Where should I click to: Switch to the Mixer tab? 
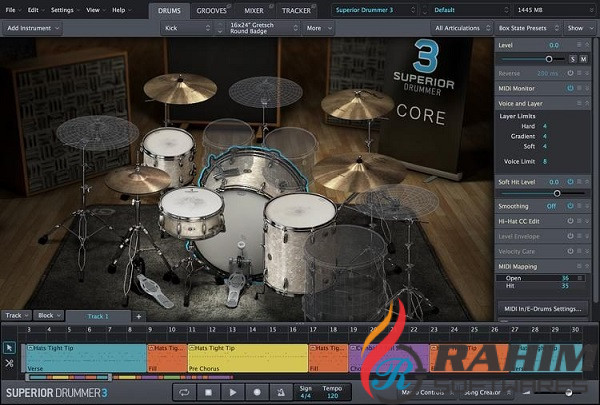pos(254,11)
